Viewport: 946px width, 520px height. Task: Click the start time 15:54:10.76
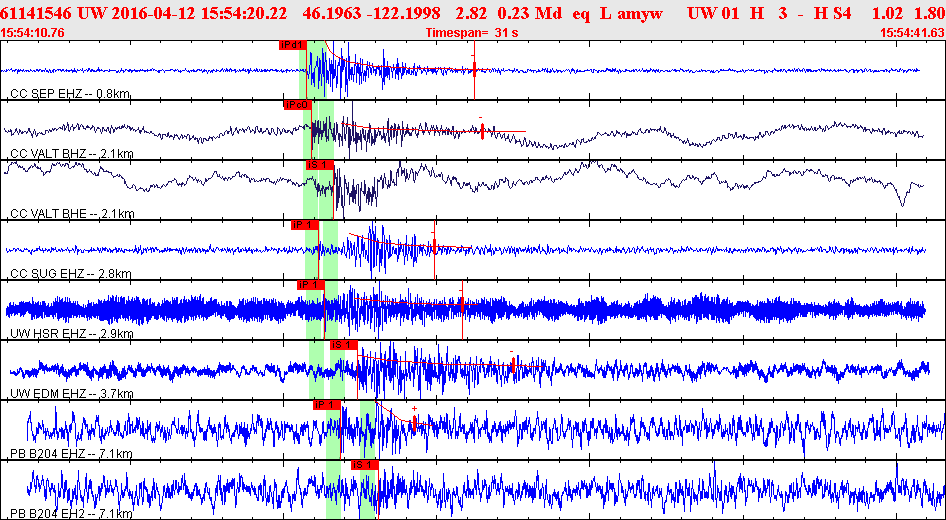[33, 33]
